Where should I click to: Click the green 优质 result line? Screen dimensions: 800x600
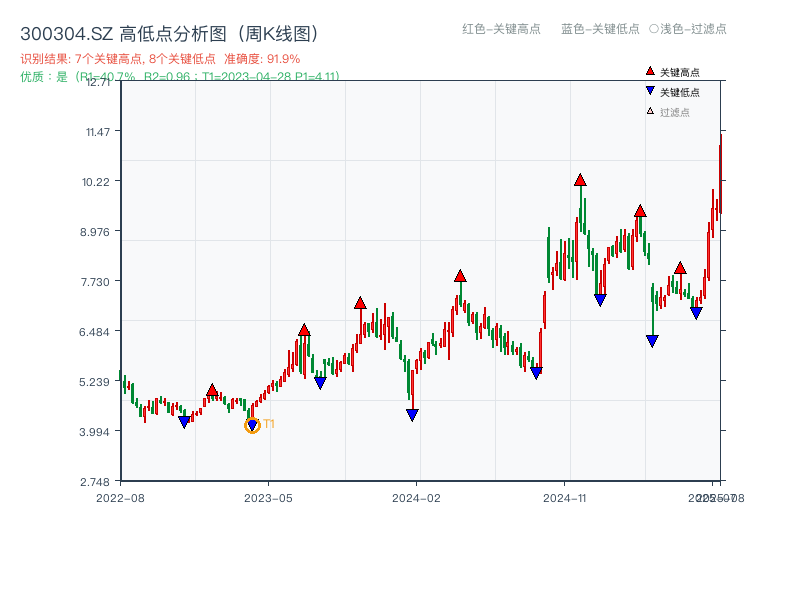point(180,77)
